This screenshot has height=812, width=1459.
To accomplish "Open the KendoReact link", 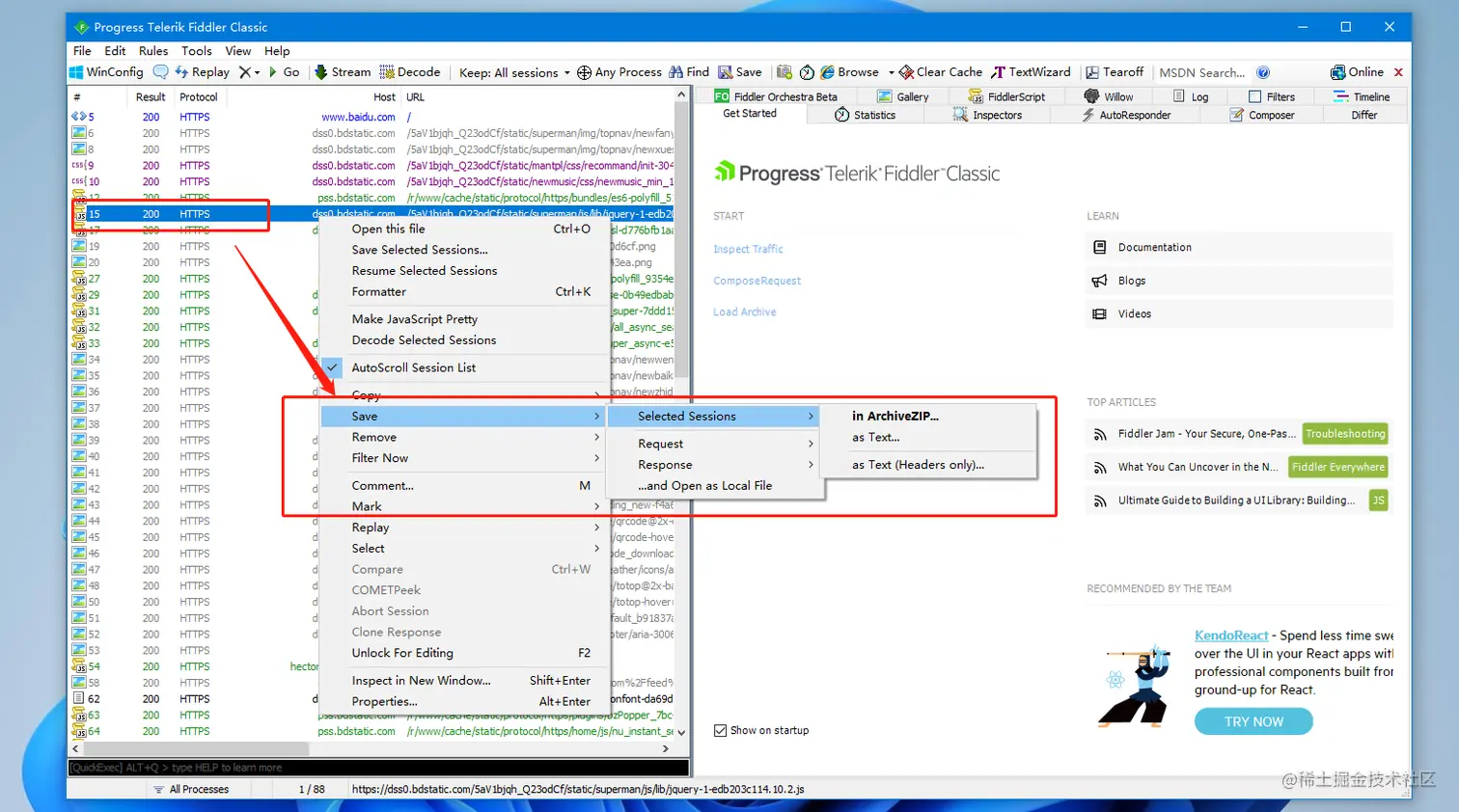I will 1231,636.
